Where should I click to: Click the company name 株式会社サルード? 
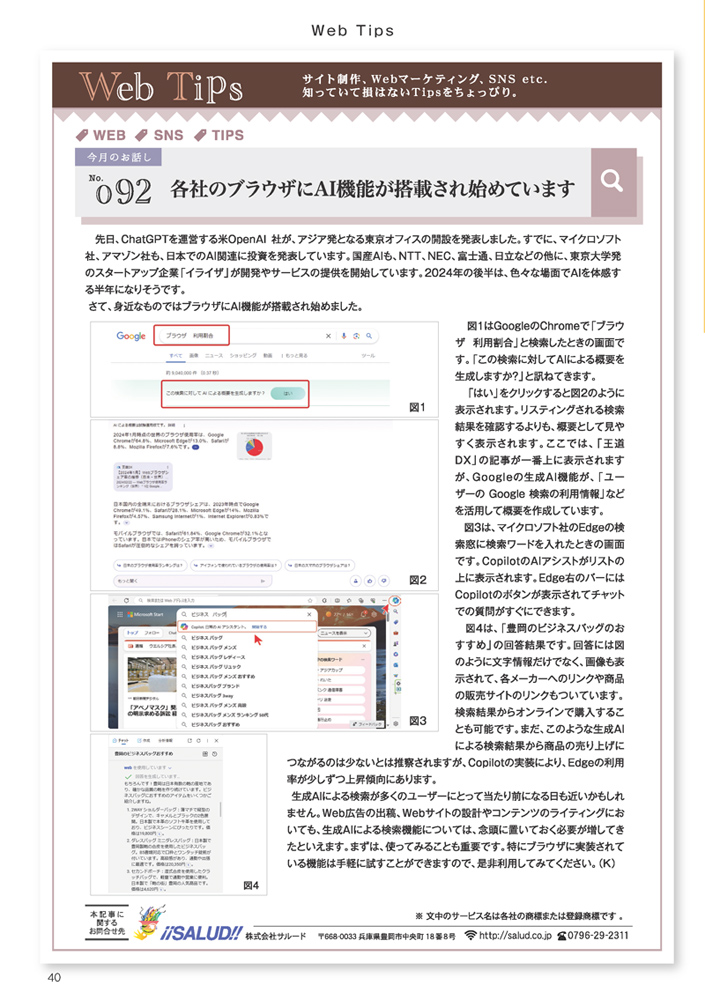point(276,936)
